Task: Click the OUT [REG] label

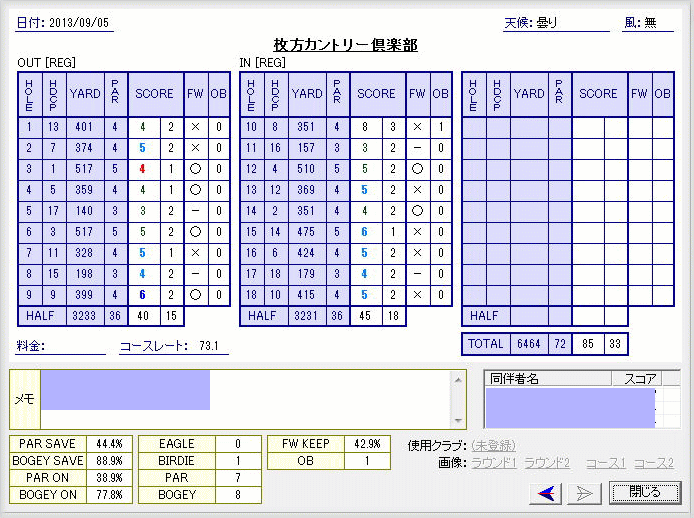Action: (46, 63)
